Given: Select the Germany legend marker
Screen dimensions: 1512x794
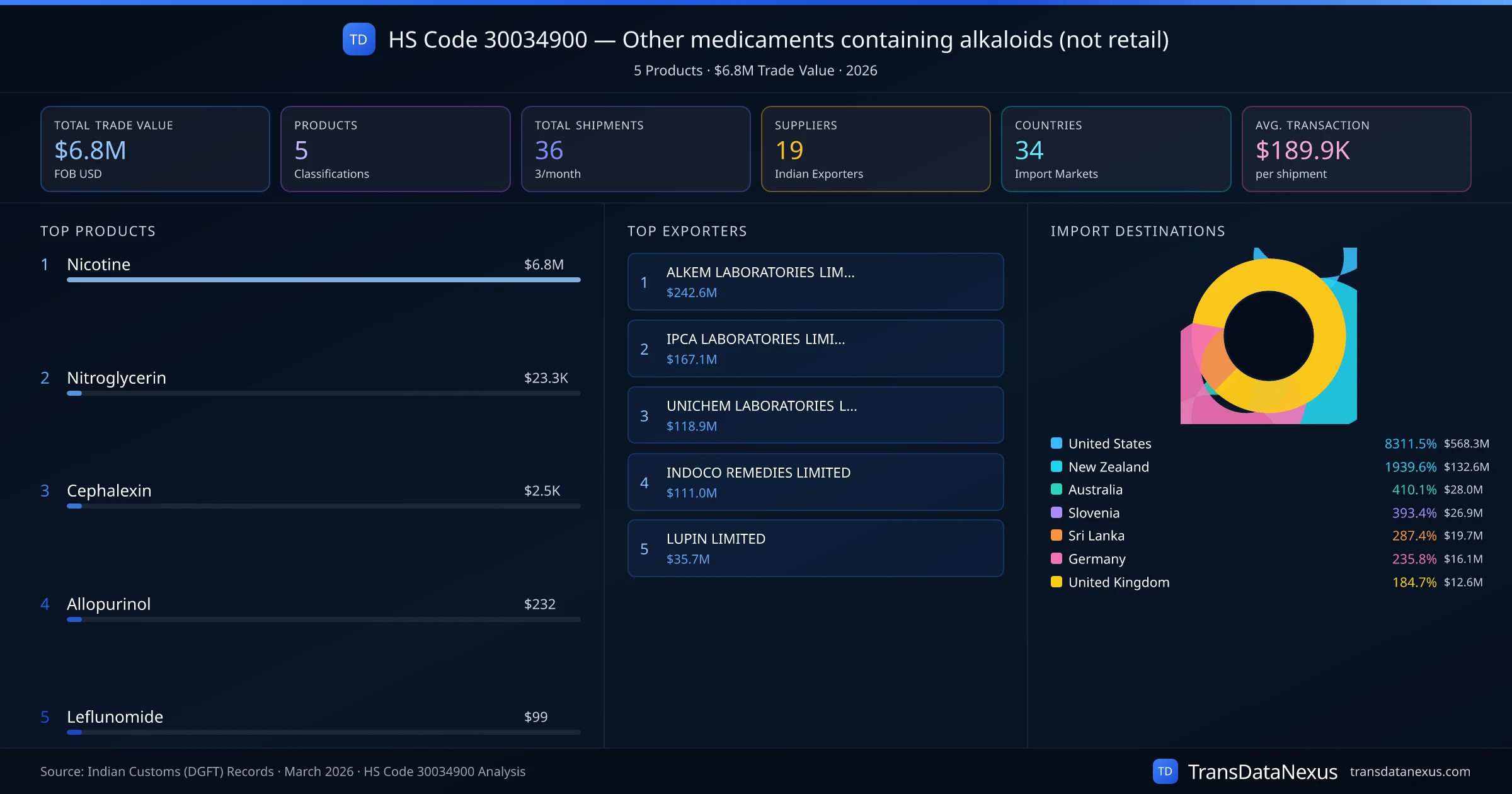Looking at the screenshot, I should pos(1055,559).
